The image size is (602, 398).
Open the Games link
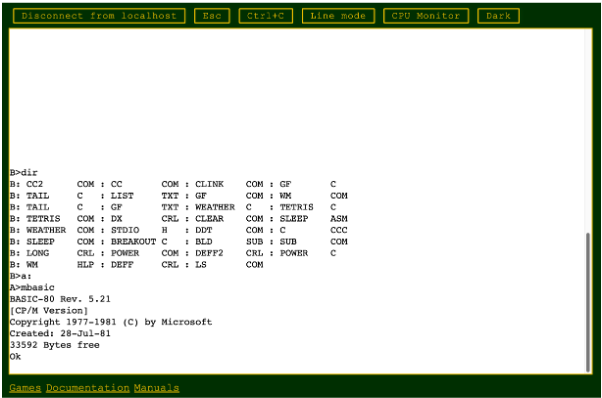[x=25, y=388]
